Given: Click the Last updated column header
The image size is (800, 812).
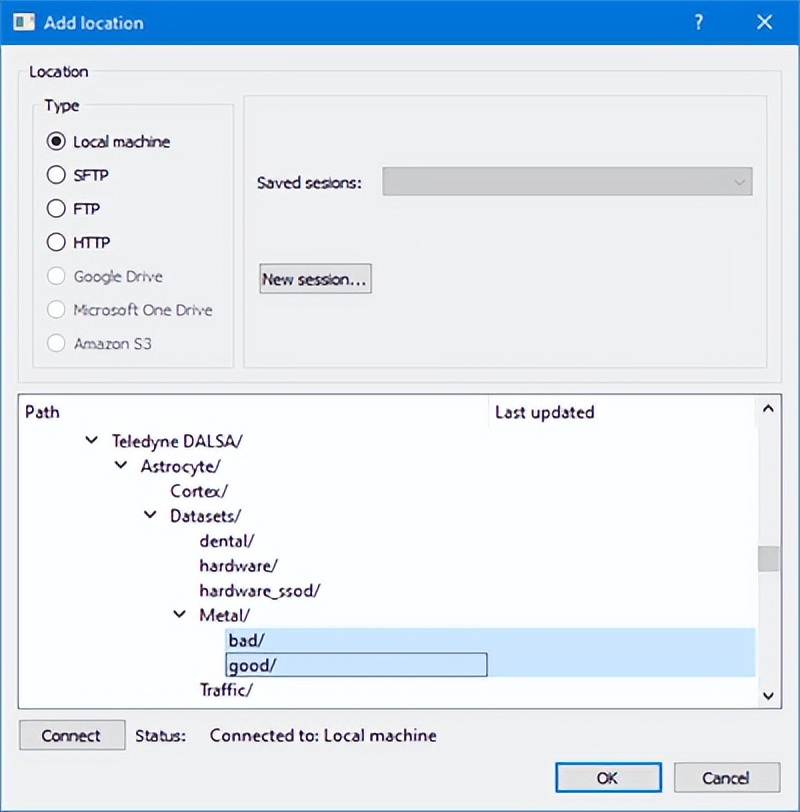Looking at the screenshot, I should click(x=544, y=412).
